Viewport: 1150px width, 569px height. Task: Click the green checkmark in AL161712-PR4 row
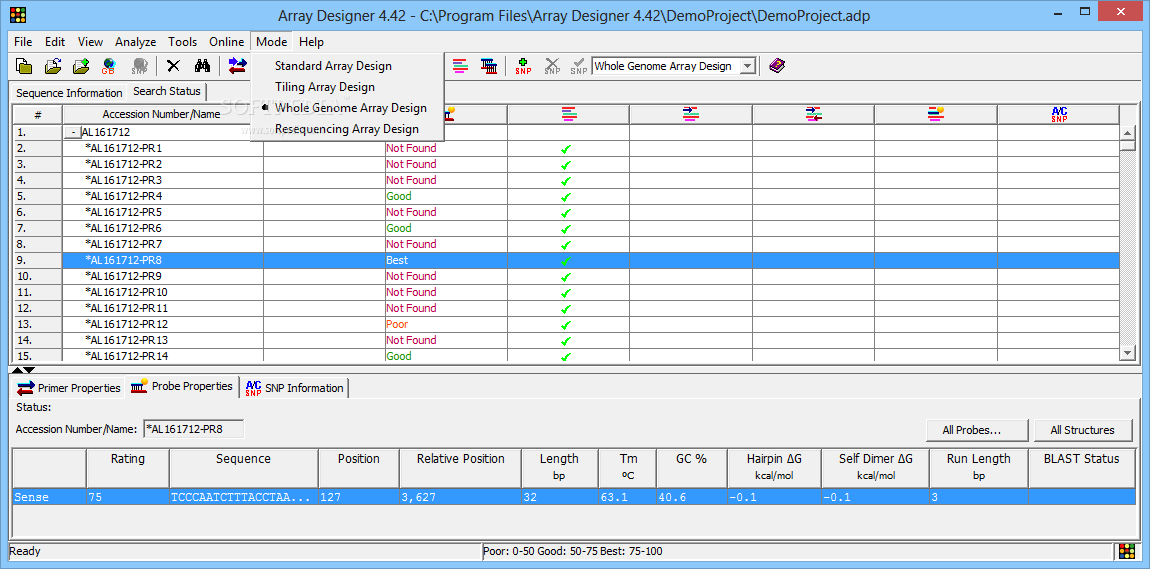[565, 197]
